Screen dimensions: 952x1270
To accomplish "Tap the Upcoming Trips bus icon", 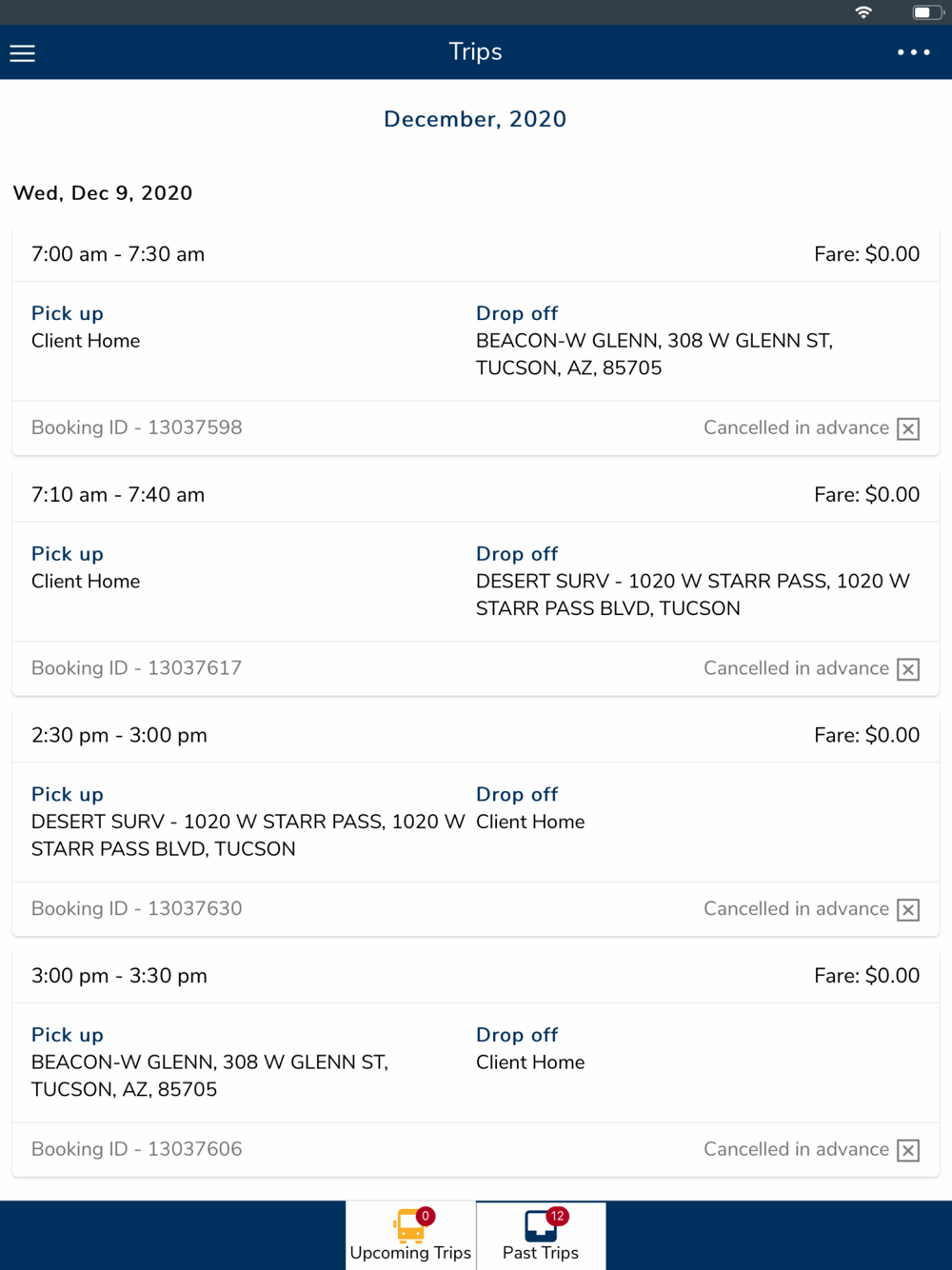I will pyautogui.click(x=410, y=1225).
